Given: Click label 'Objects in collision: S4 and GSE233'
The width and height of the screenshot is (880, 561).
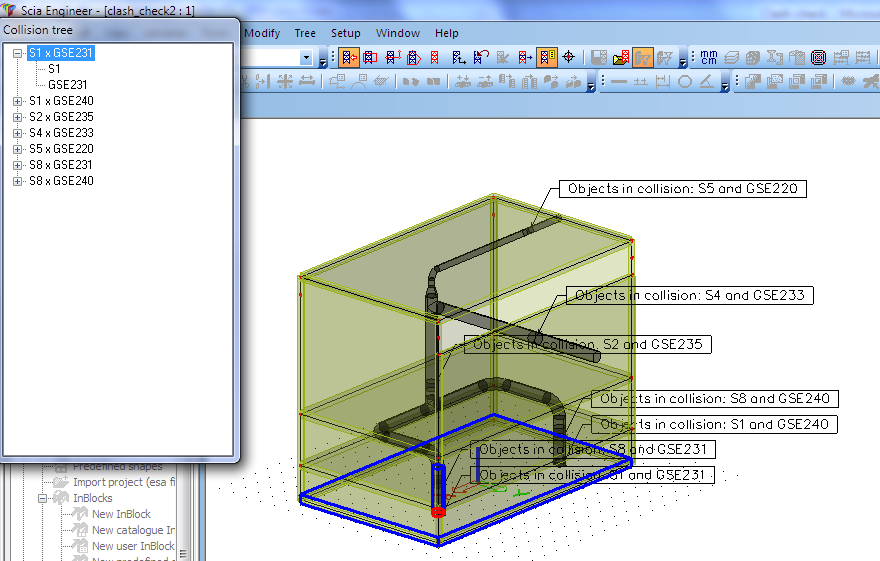Looking at the screenshot, I should (690, 295).
